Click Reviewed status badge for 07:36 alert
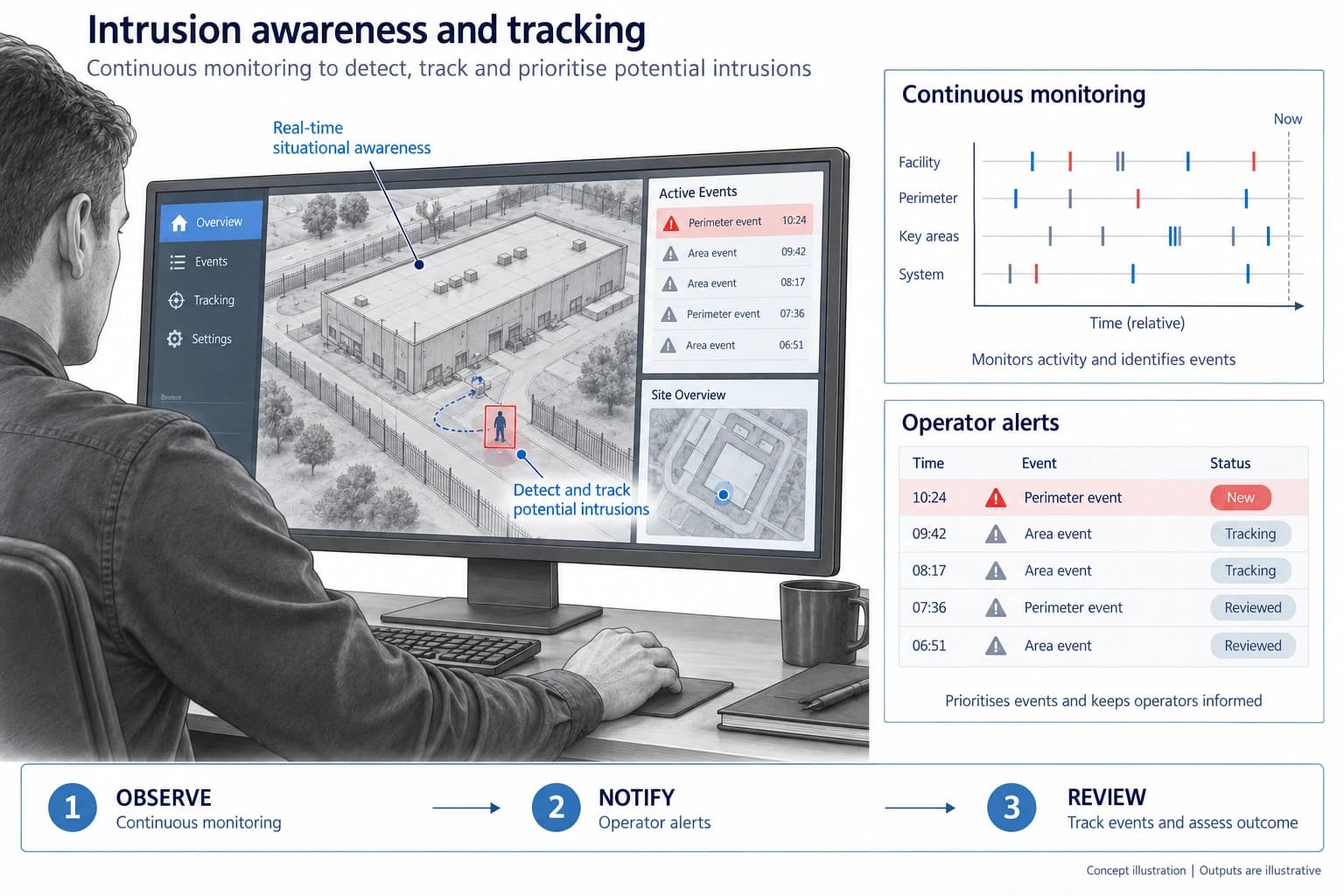Viewport: 1344px width, 896px height. click(x=1253, y=607)
